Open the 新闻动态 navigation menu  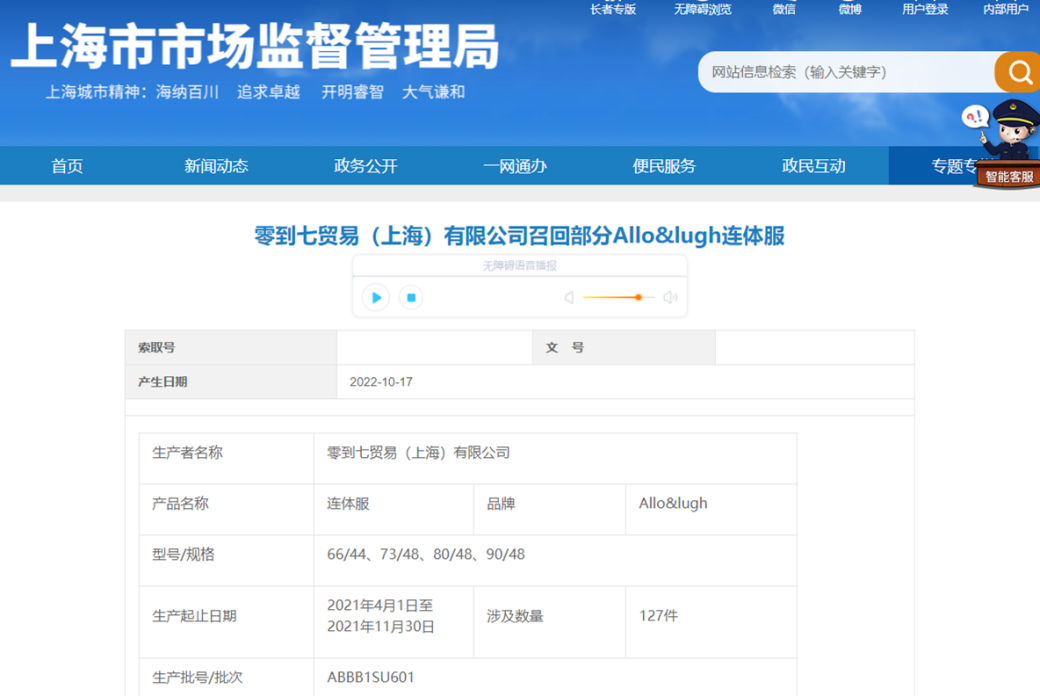tap(216, 166)
